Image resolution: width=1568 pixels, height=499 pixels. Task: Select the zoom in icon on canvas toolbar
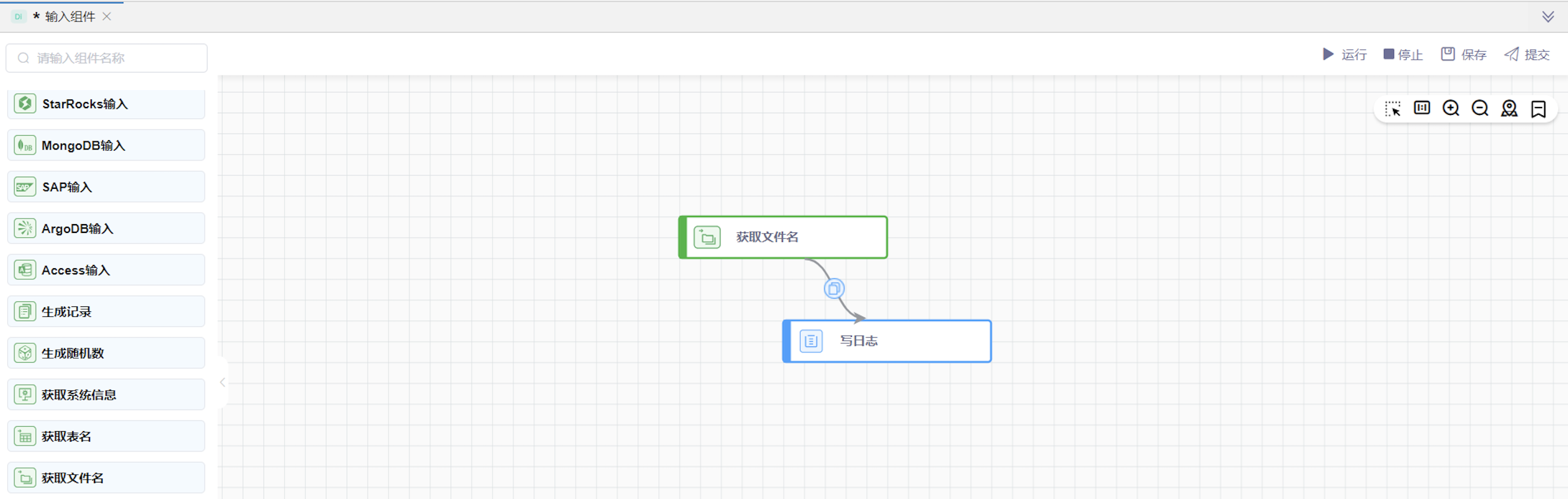1451,108
